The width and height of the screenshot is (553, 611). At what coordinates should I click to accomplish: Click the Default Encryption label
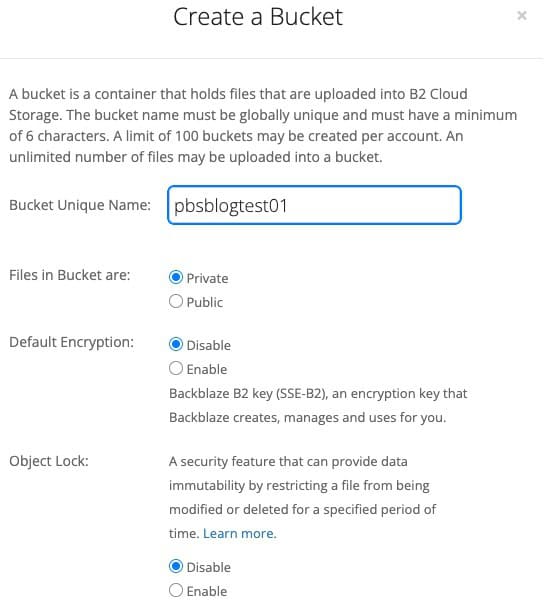[71, 342]
